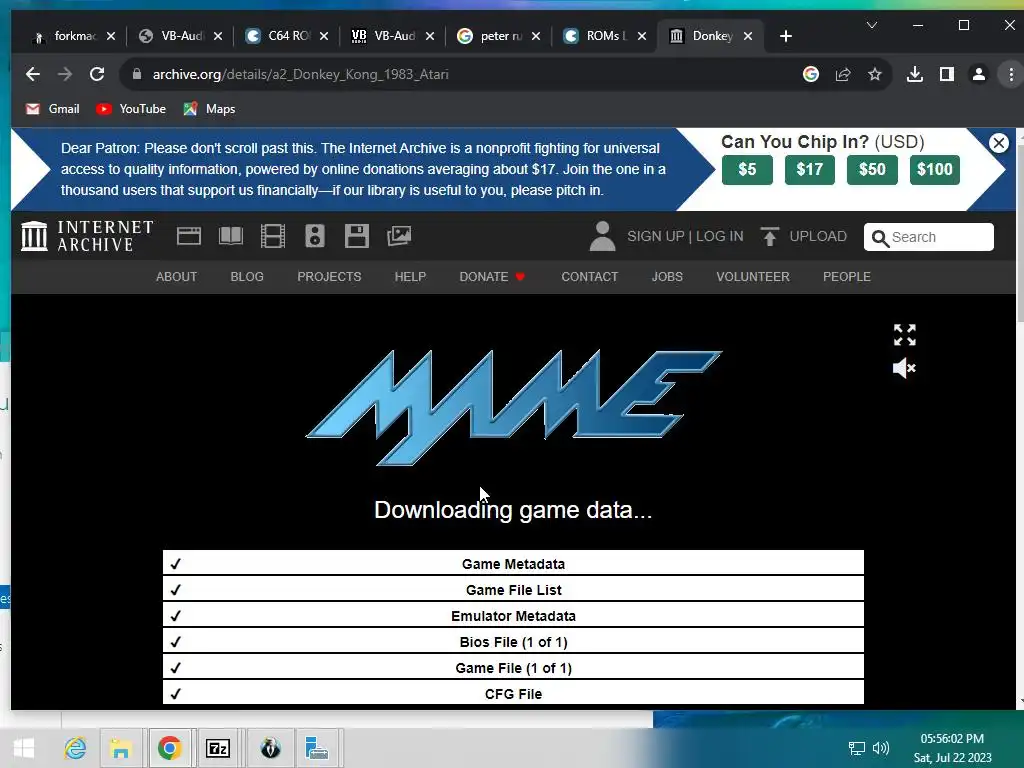Share this page via address bar icon

click(x=842, y=74)
